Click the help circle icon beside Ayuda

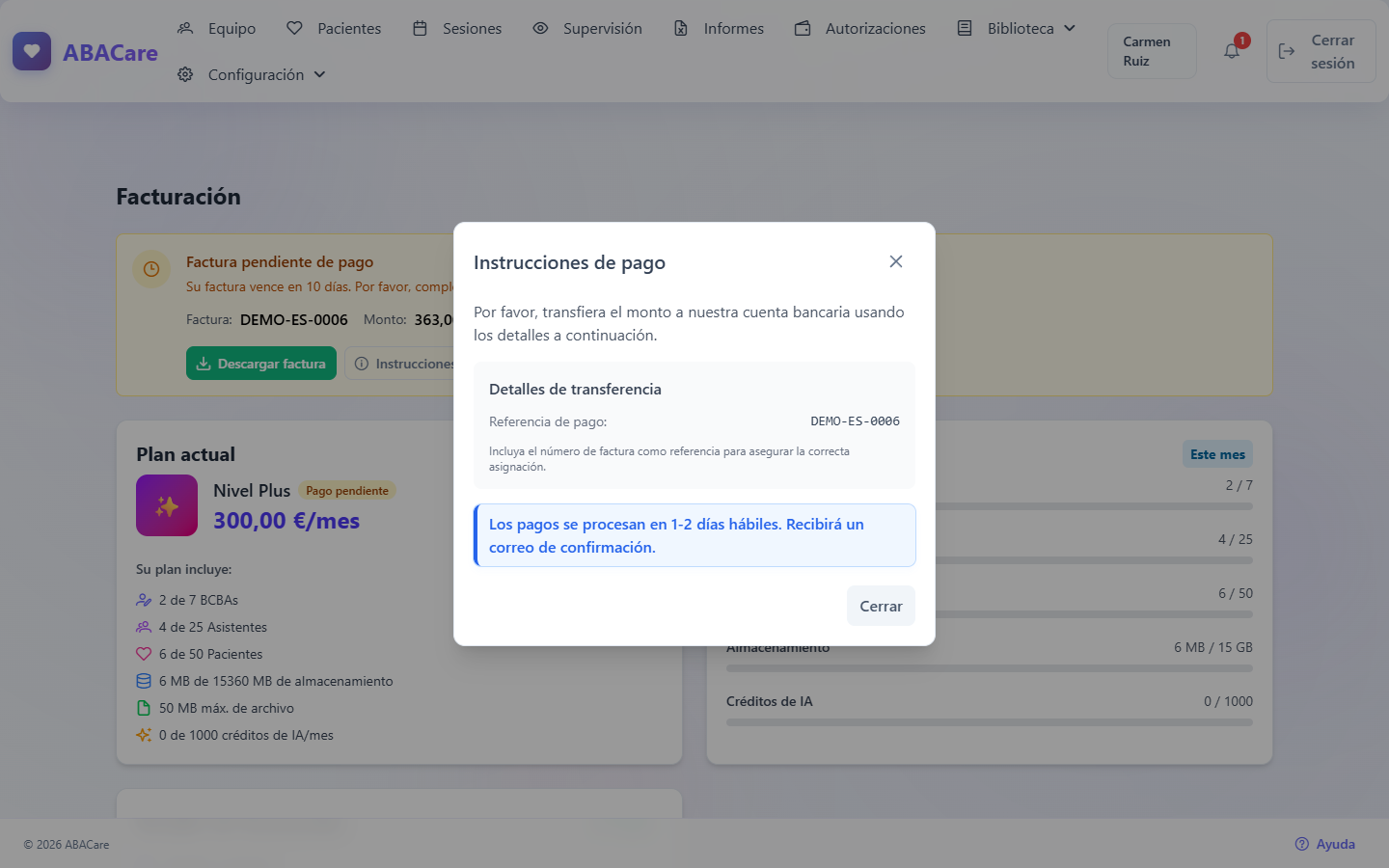click(x=1302, y=844)
